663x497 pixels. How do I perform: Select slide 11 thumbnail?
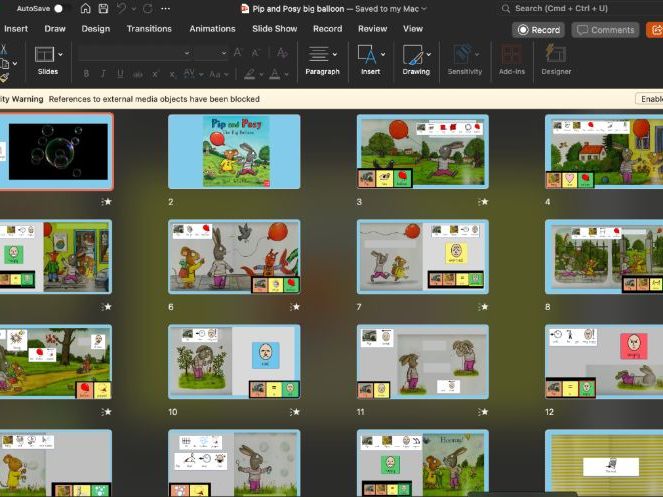pos(422,362)
